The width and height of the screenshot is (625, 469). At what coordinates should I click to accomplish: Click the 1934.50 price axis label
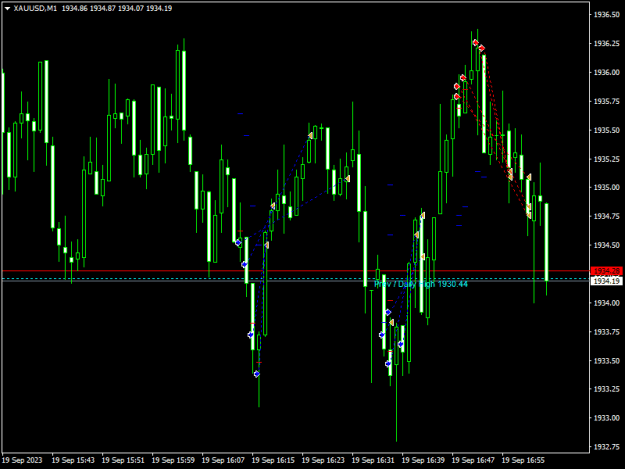pyautogui.click(x=607, y=245)
